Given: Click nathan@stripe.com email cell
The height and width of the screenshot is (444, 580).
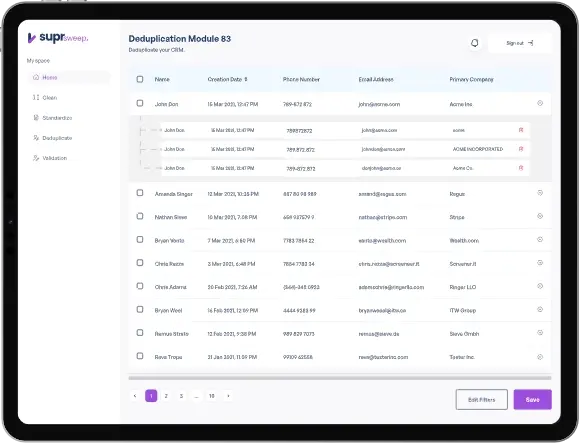Looking at the screenshot, I should click(x=383, y=217).
